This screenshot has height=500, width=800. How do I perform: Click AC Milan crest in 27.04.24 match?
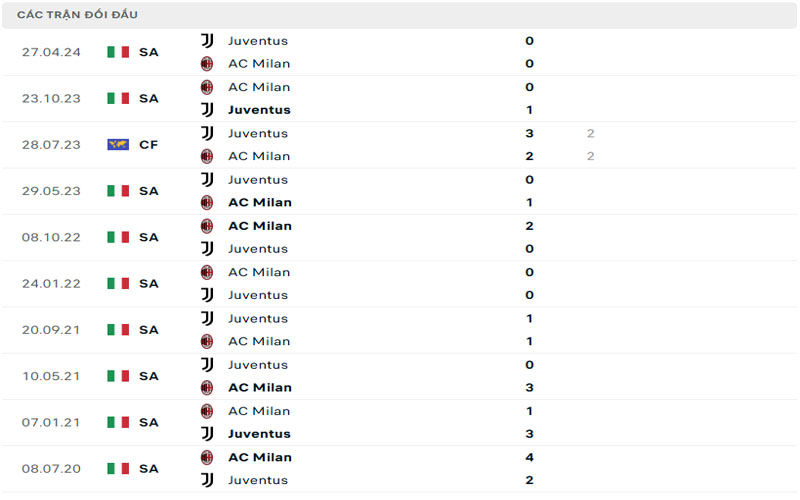(x=207, y=63)
